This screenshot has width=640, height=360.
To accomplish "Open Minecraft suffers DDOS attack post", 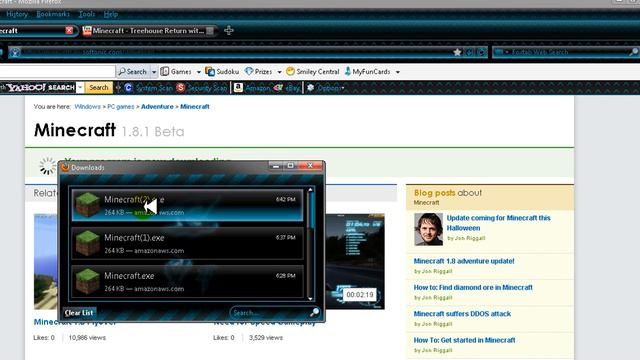I will tap(462, 314).
